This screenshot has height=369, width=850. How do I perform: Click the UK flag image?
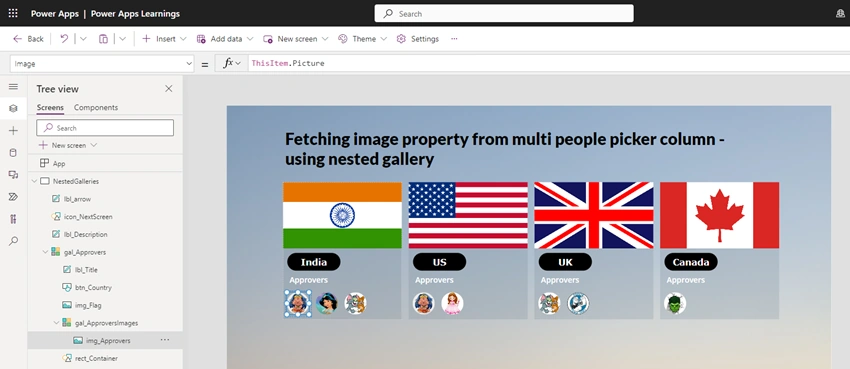[x=594, y=215]
